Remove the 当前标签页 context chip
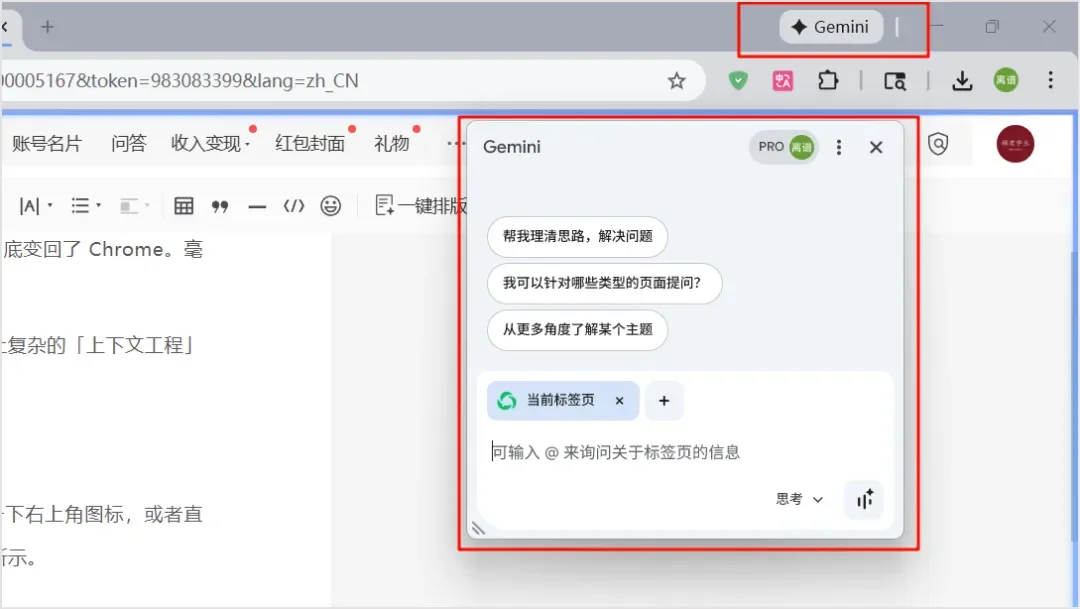Image resolution: width=1080 pixels, height=609 pixels. pos(619,399)
